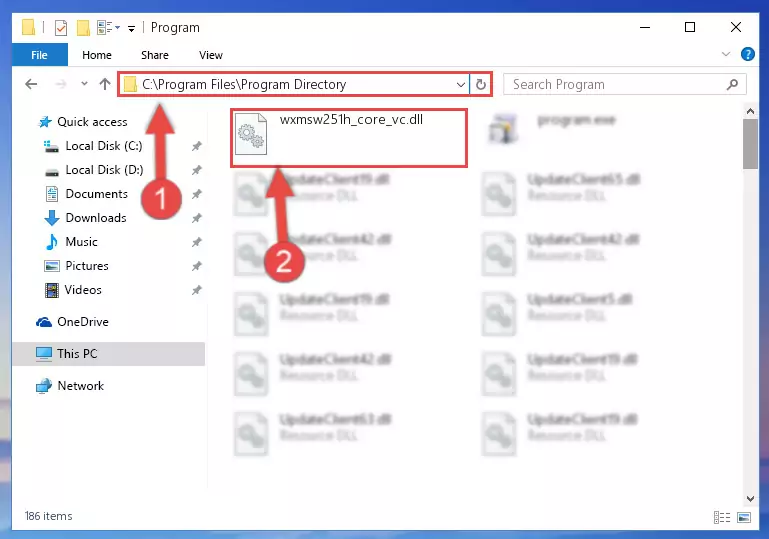The height and width of the screenshot is (539, 769).
Task: Open the Help question mark icon
Action: 747,54
